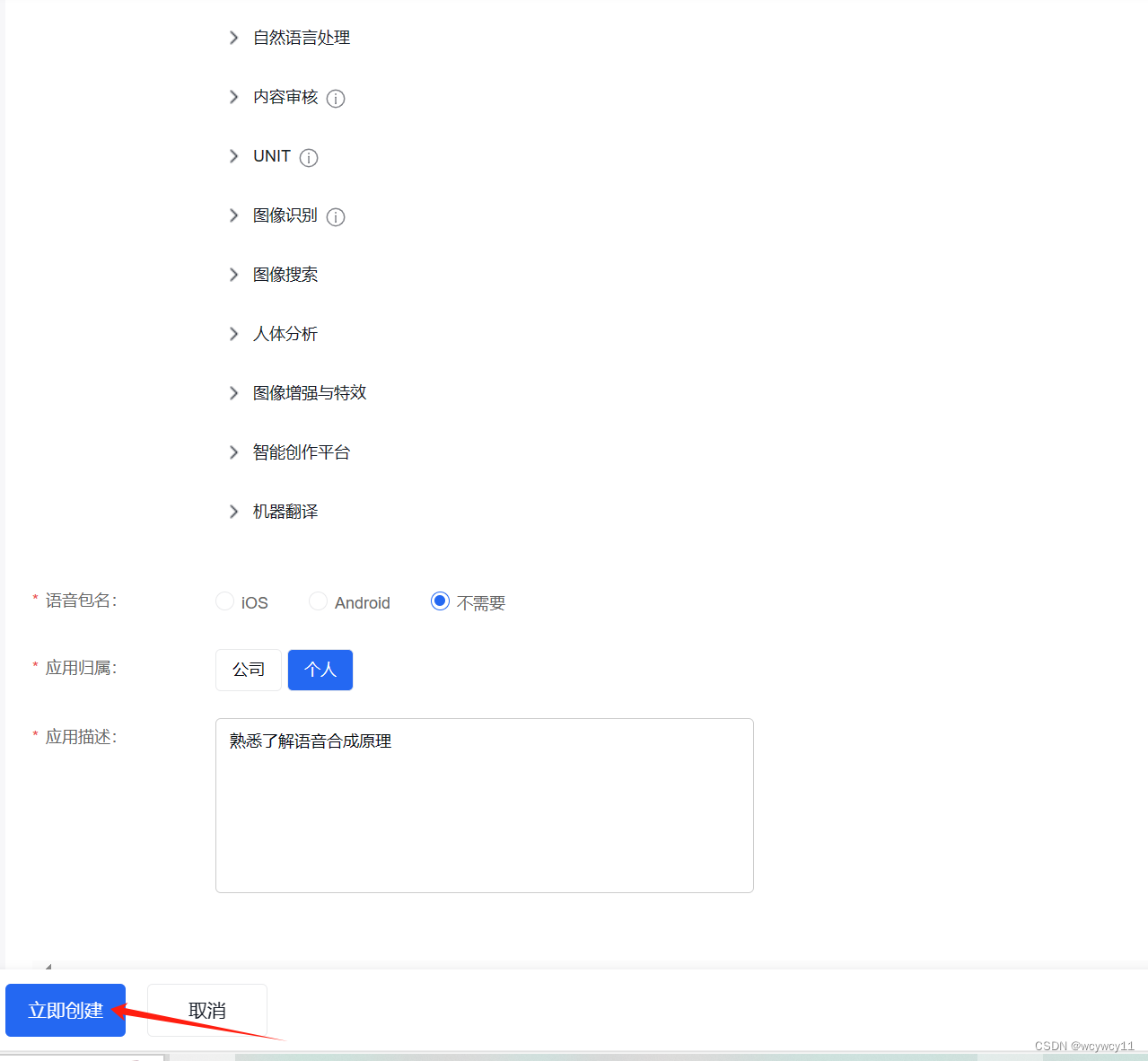1148x1061 pixels.
Task: Expand the 机器翻译 category chevron
Action: [233, 512]
